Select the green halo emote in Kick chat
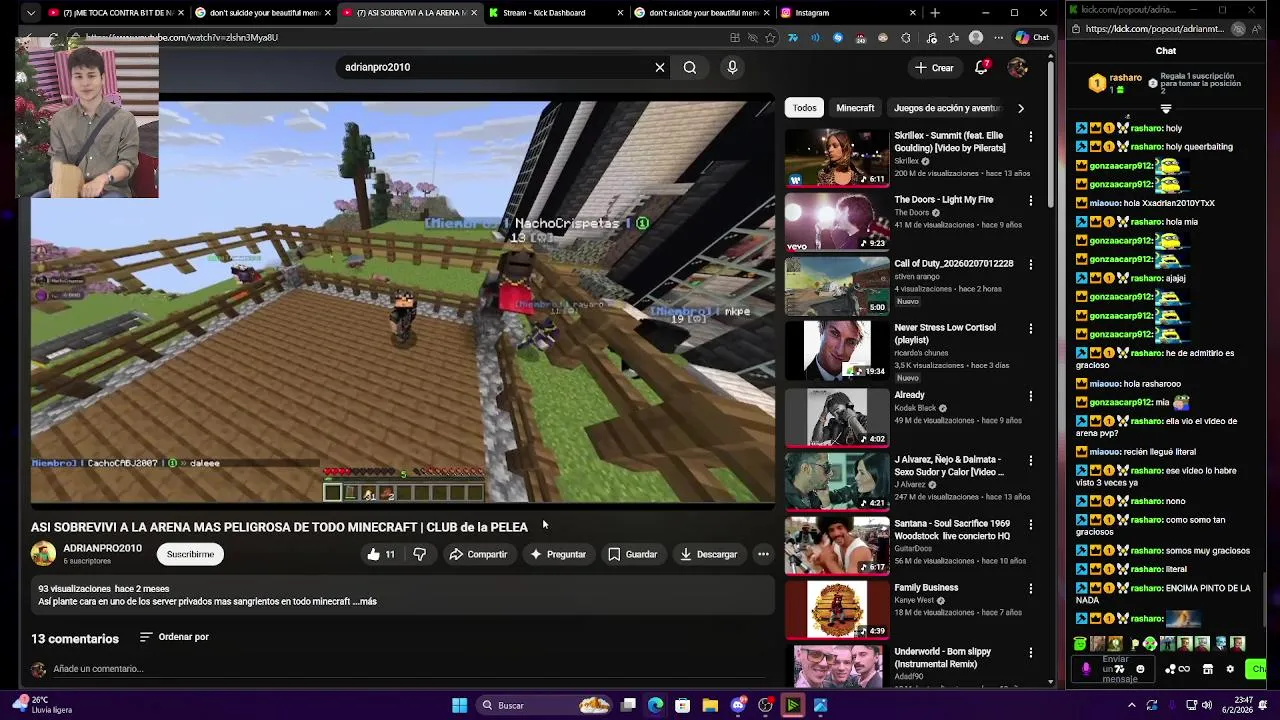This screenshot has width=1280, height=720. point(1080,644)
